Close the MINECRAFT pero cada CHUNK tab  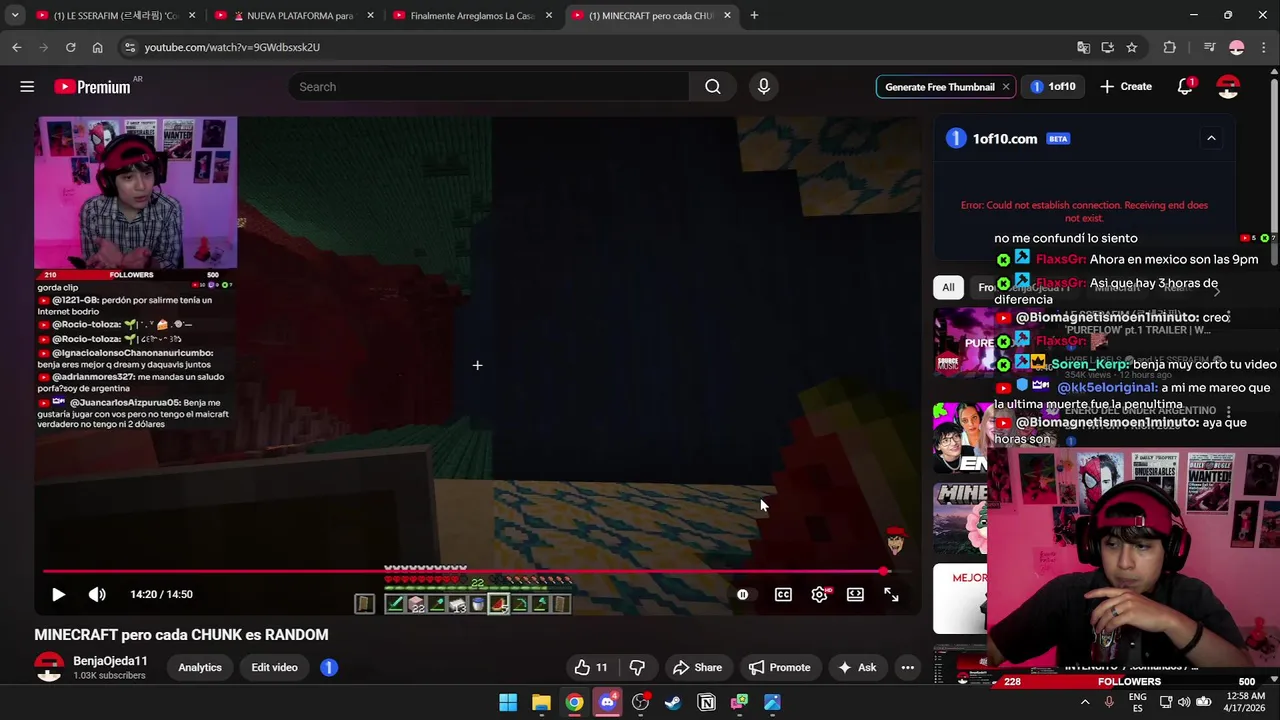pos(727,16)
